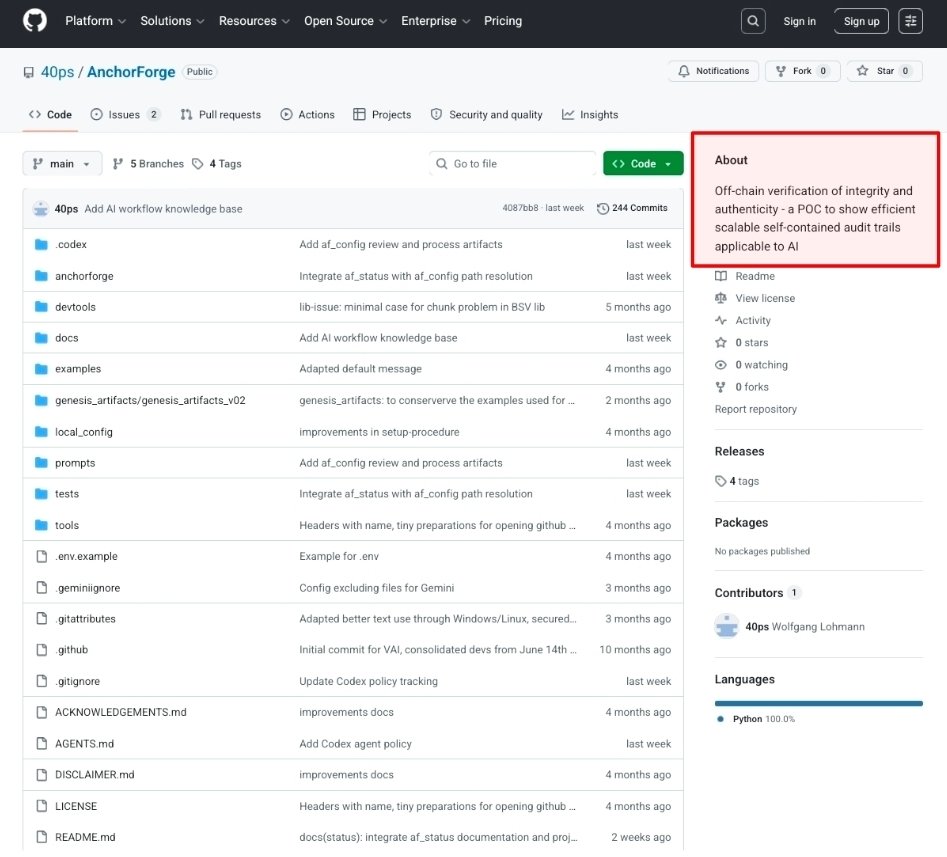
Task: Open the DISCLAIMER.md file
Action: (95, 774)
